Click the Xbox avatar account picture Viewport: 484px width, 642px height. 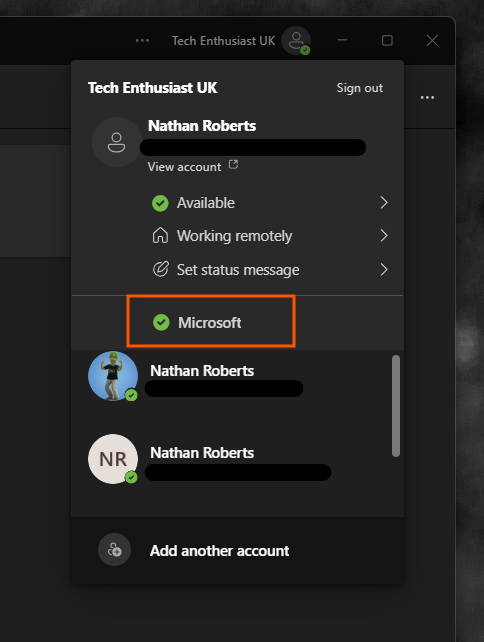point(113,376)
